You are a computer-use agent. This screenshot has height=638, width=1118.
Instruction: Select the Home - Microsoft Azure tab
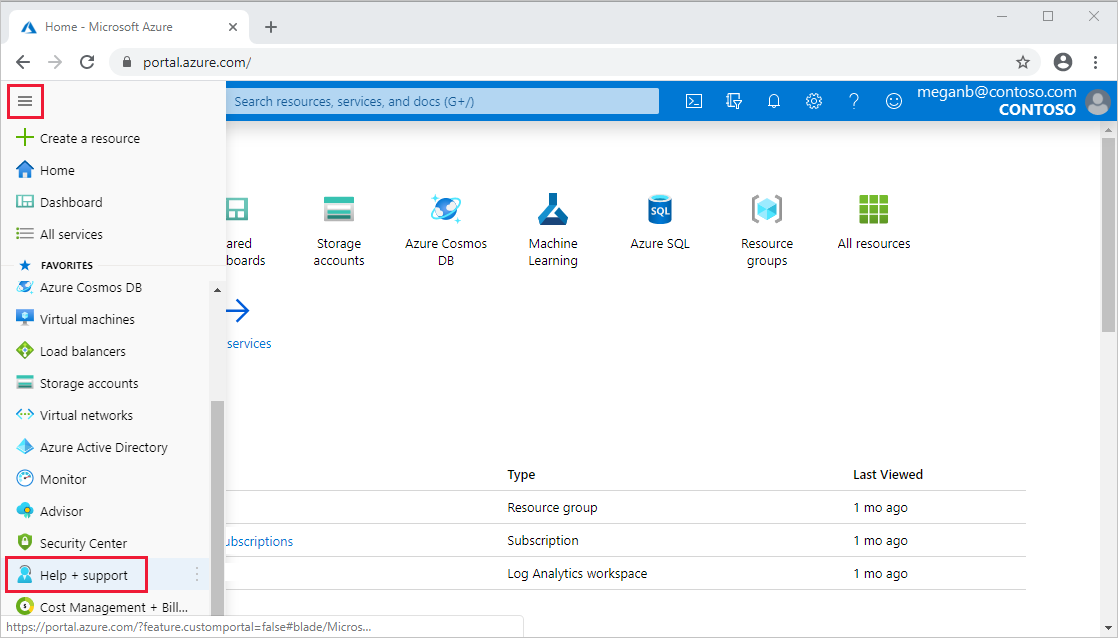[128, 27]
